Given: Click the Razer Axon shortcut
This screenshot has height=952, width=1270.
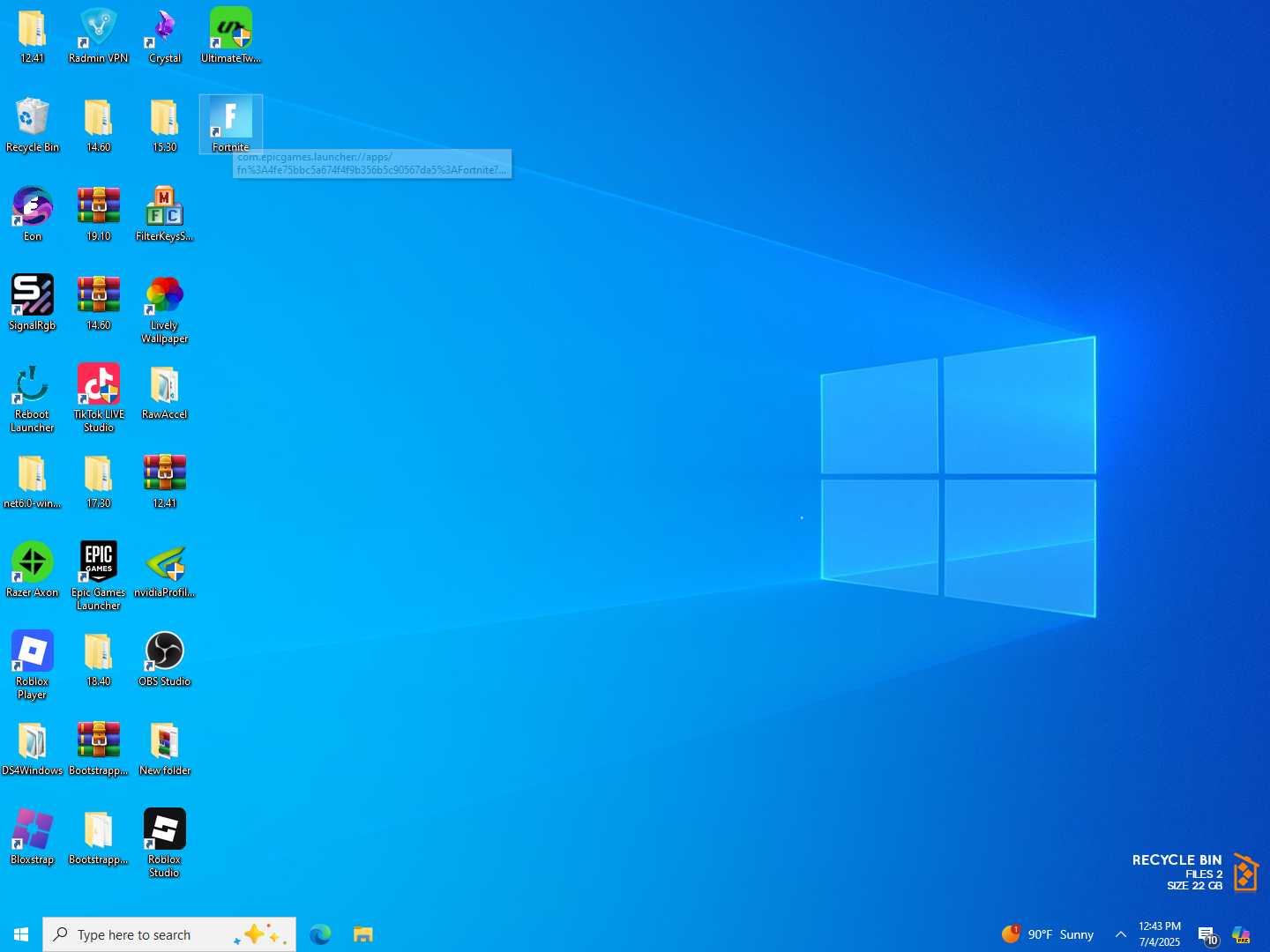Looking at the screenshot, I should 33,570.
